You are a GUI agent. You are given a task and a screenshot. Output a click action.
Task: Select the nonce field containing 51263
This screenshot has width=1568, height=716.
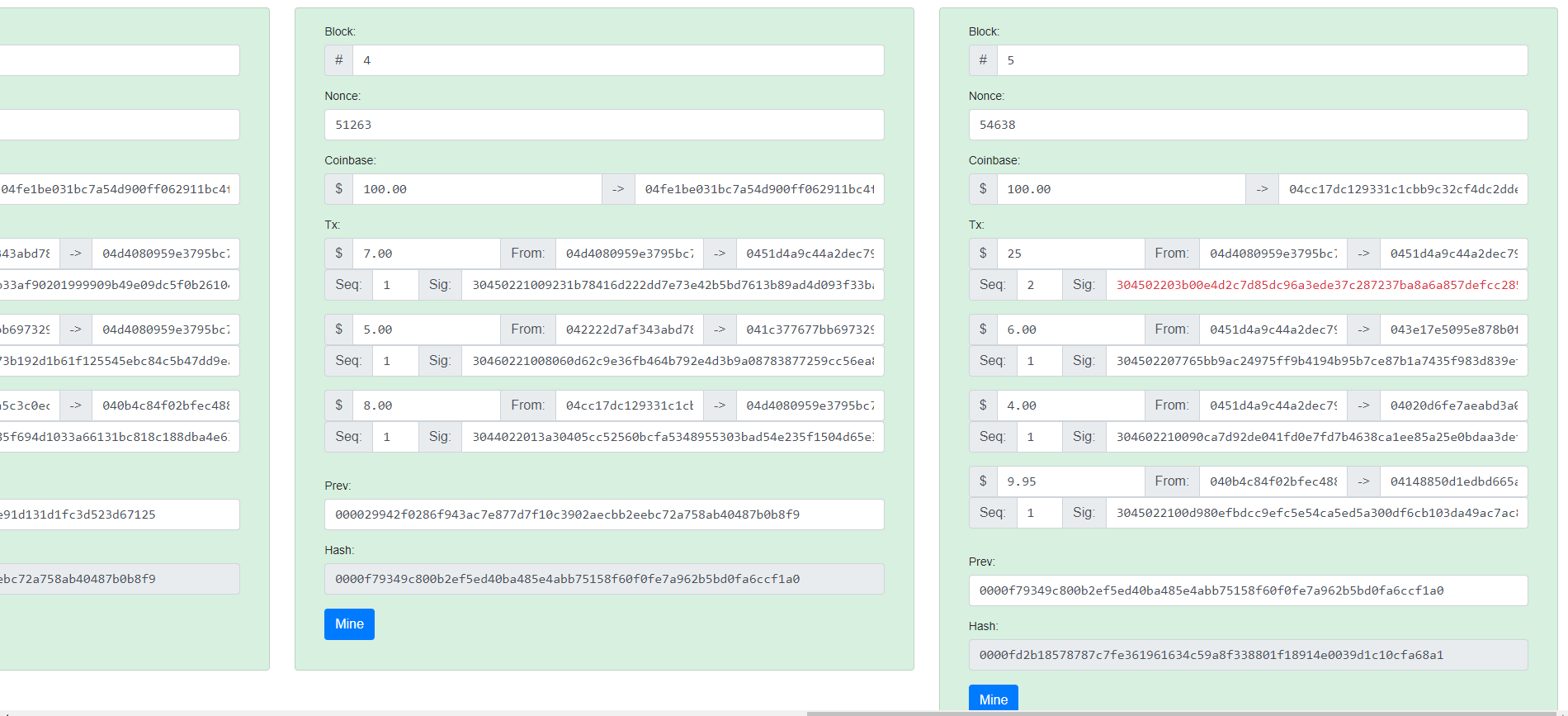tap(604, 125)
